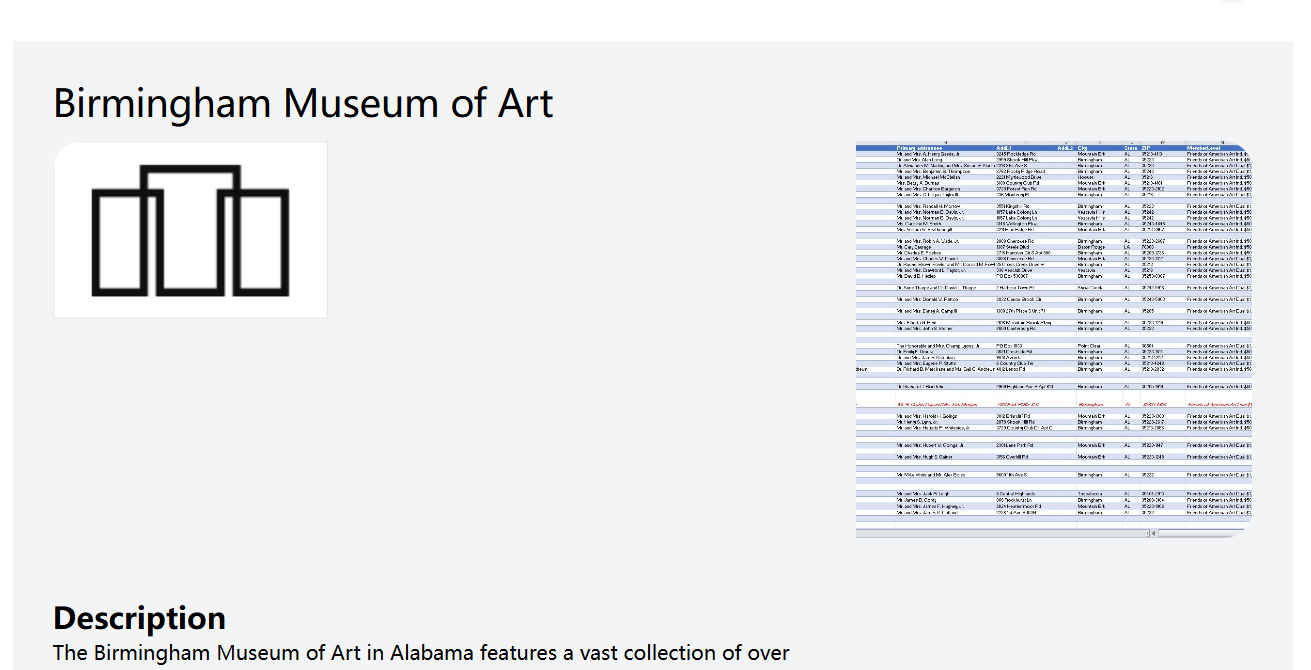The height and width of the screenshot is (670, 1311).
Task: Click the red highlighted row in spreadsheet
Action: [x=1053, y=403]
